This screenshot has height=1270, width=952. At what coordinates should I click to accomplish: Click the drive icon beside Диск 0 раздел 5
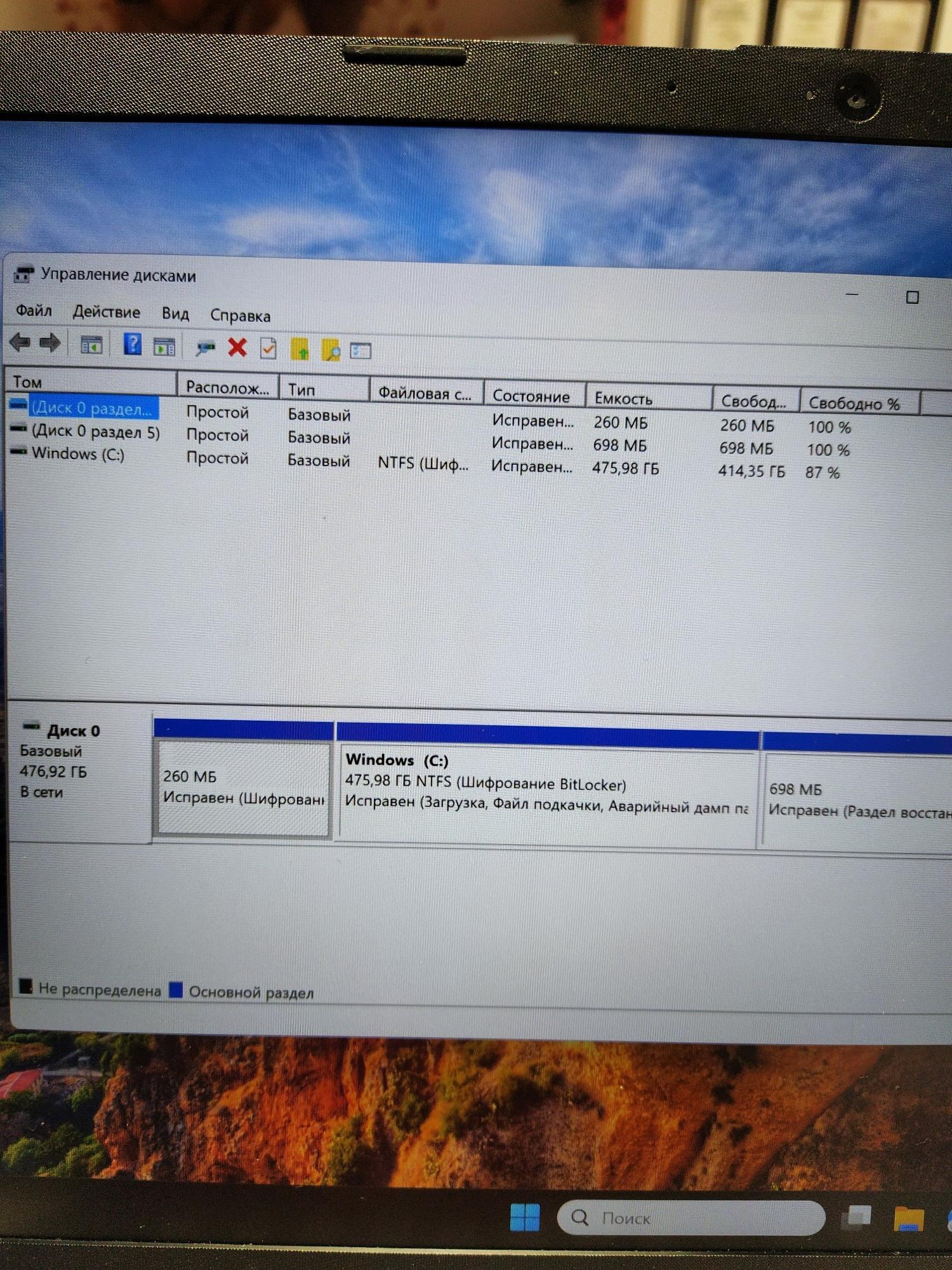coord(19,429)
